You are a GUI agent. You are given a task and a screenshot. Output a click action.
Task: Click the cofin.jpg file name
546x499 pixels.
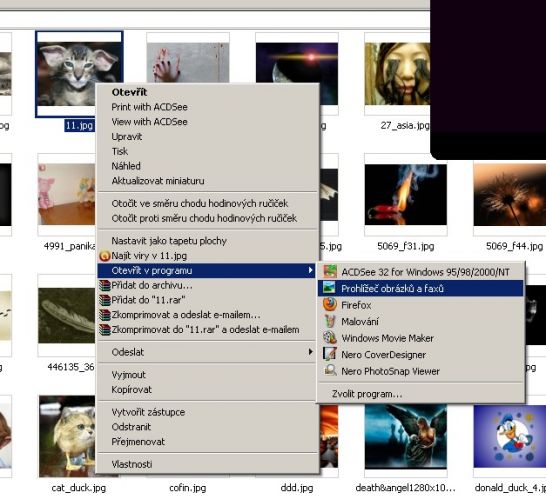pyautogui.click(x=188, y=488)
